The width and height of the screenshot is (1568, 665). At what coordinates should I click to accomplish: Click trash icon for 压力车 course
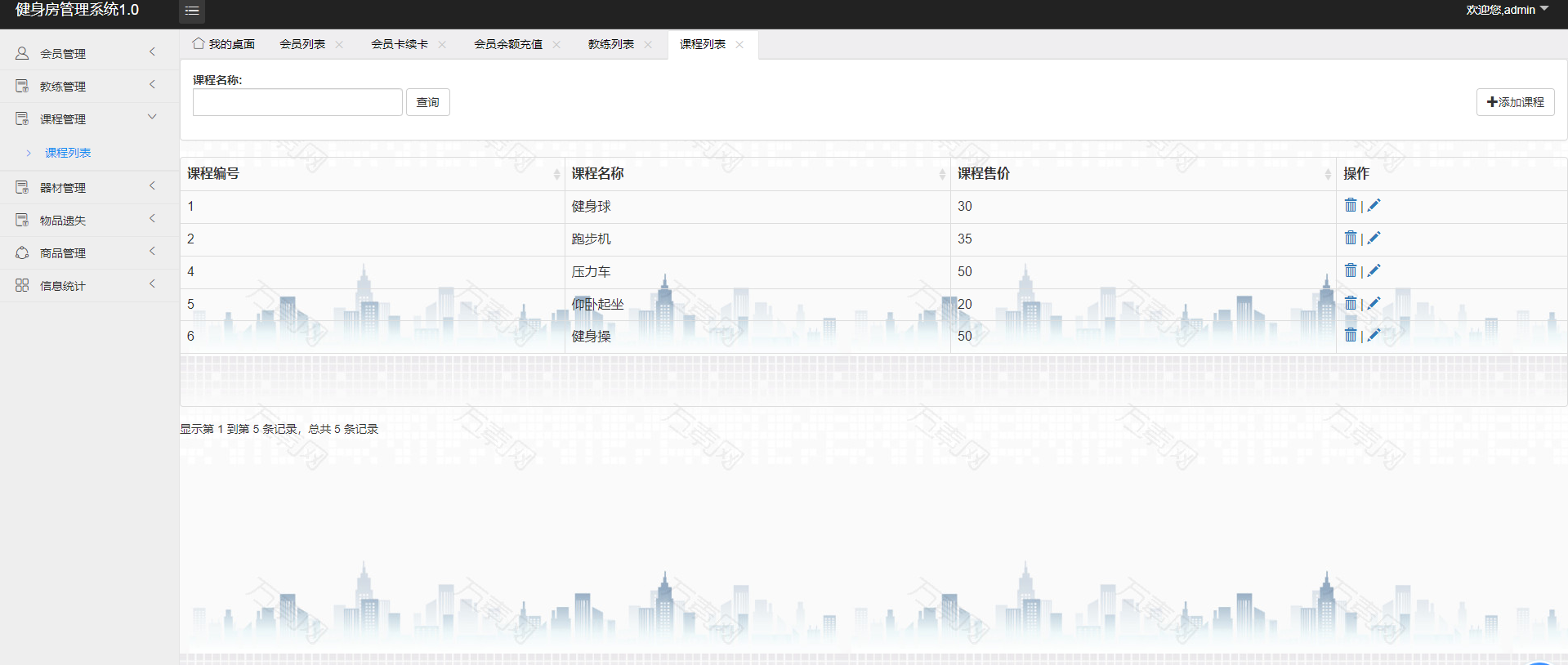[1350, 270]
